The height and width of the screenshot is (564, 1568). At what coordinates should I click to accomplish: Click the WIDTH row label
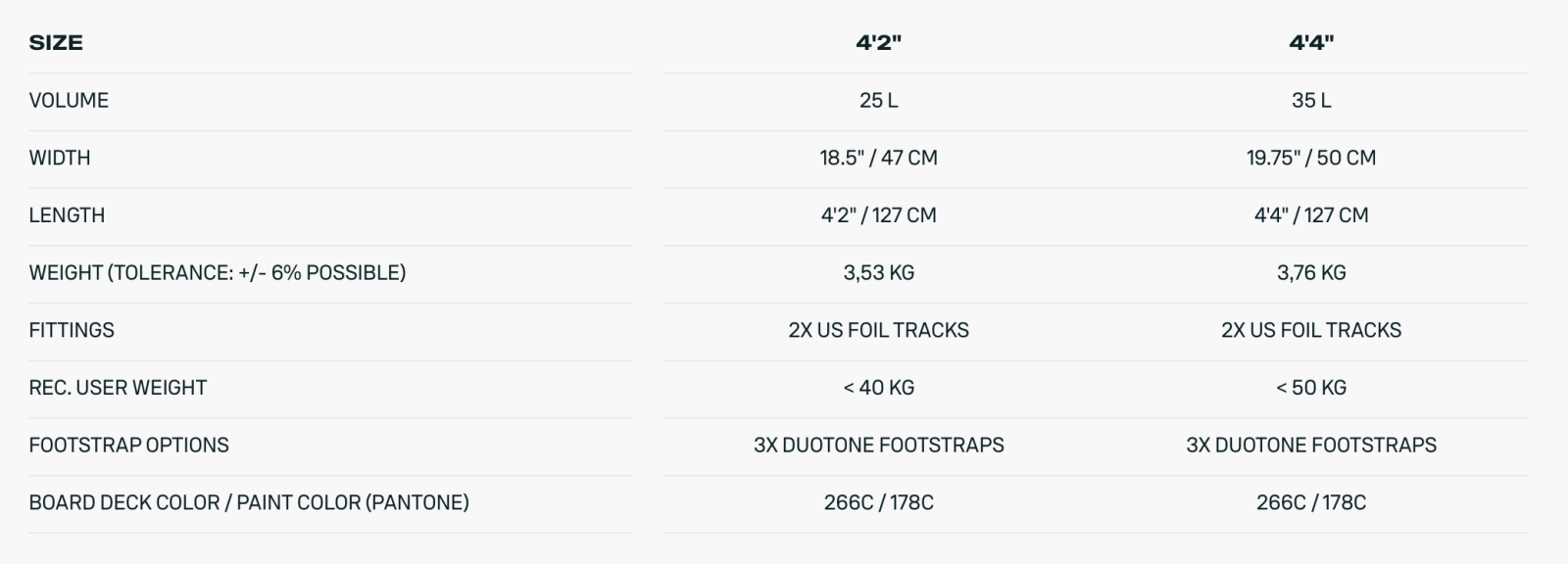(60, 158)
